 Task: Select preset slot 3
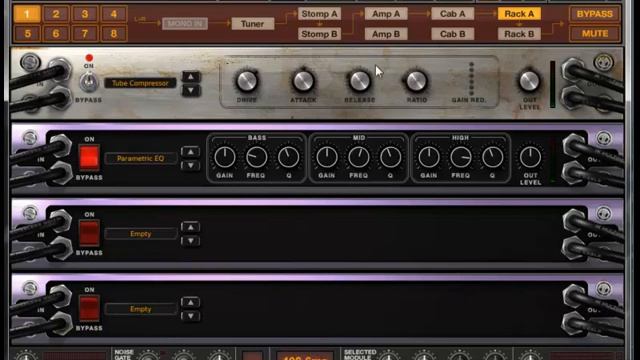point(85,14)
